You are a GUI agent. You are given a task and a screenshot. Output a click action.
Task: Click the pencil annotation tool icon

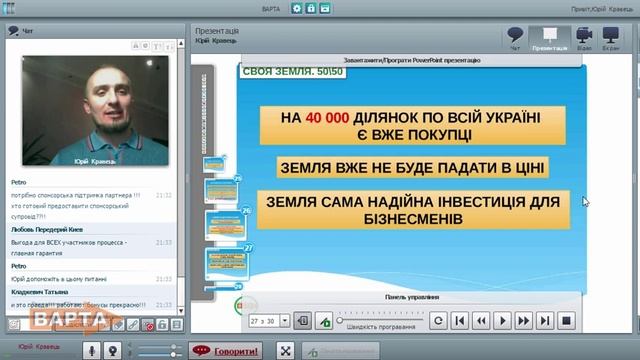[x=324, y=321]
